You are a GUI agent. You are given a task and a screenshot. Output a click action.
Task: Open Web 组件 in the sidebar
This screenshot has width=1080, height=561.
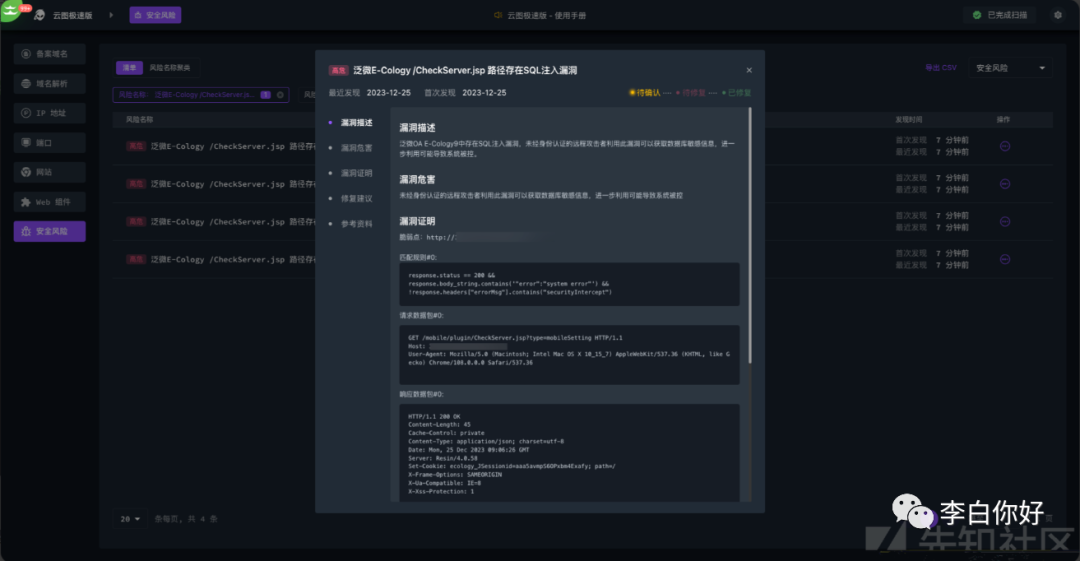[50, 202]
